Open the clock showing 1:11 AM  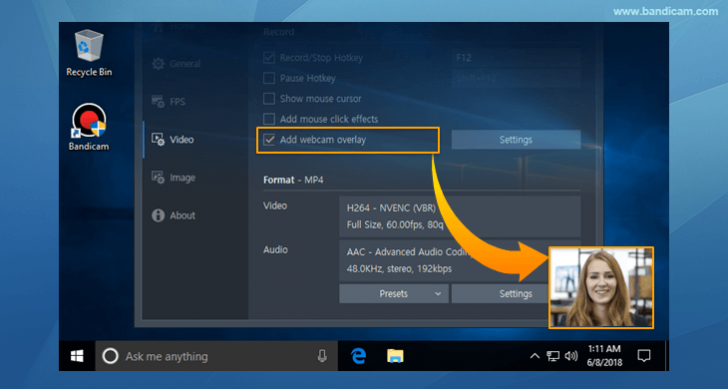pos(604,356)
